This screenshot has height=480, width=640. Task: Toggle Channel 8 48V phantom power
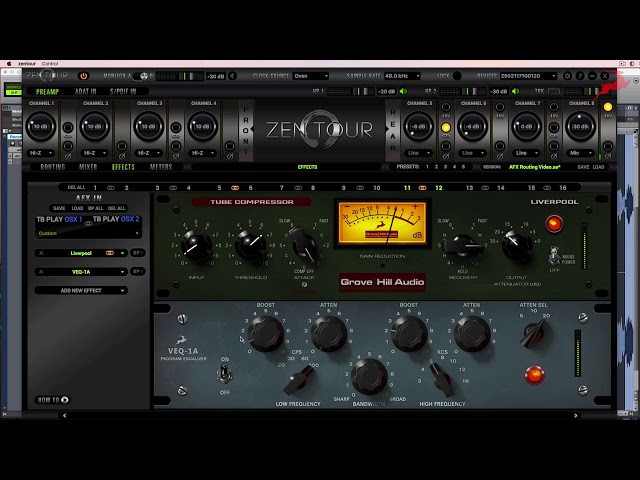click(608, 107)
